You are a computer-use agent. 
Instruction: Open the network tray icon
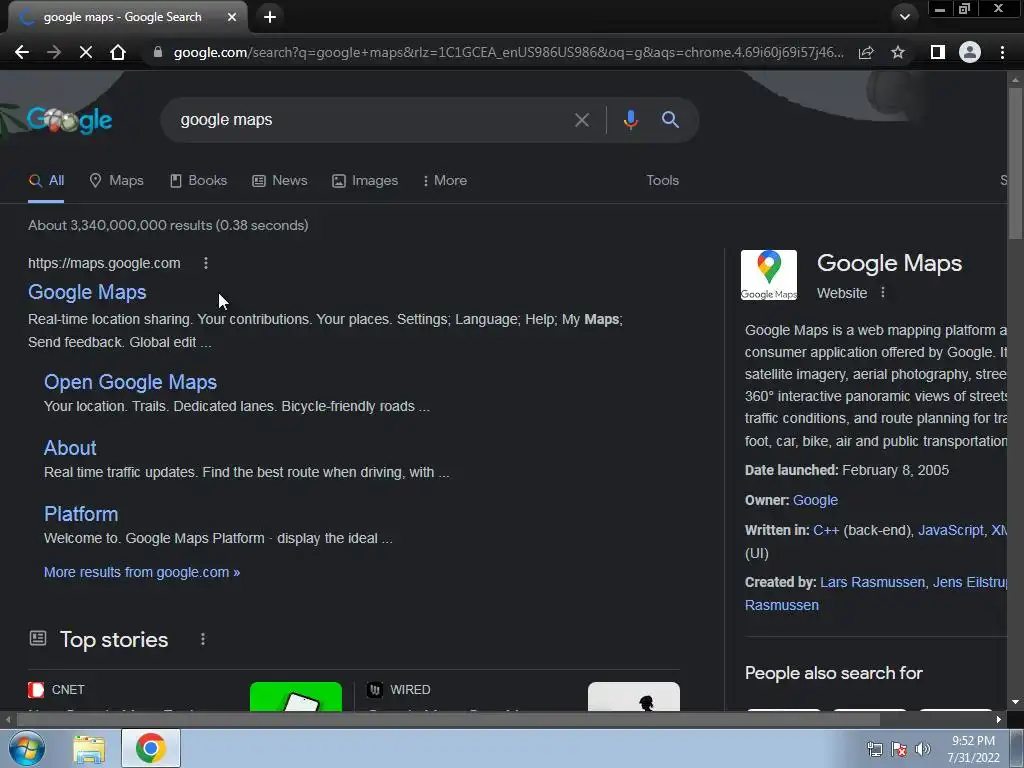tap(874, 750)
